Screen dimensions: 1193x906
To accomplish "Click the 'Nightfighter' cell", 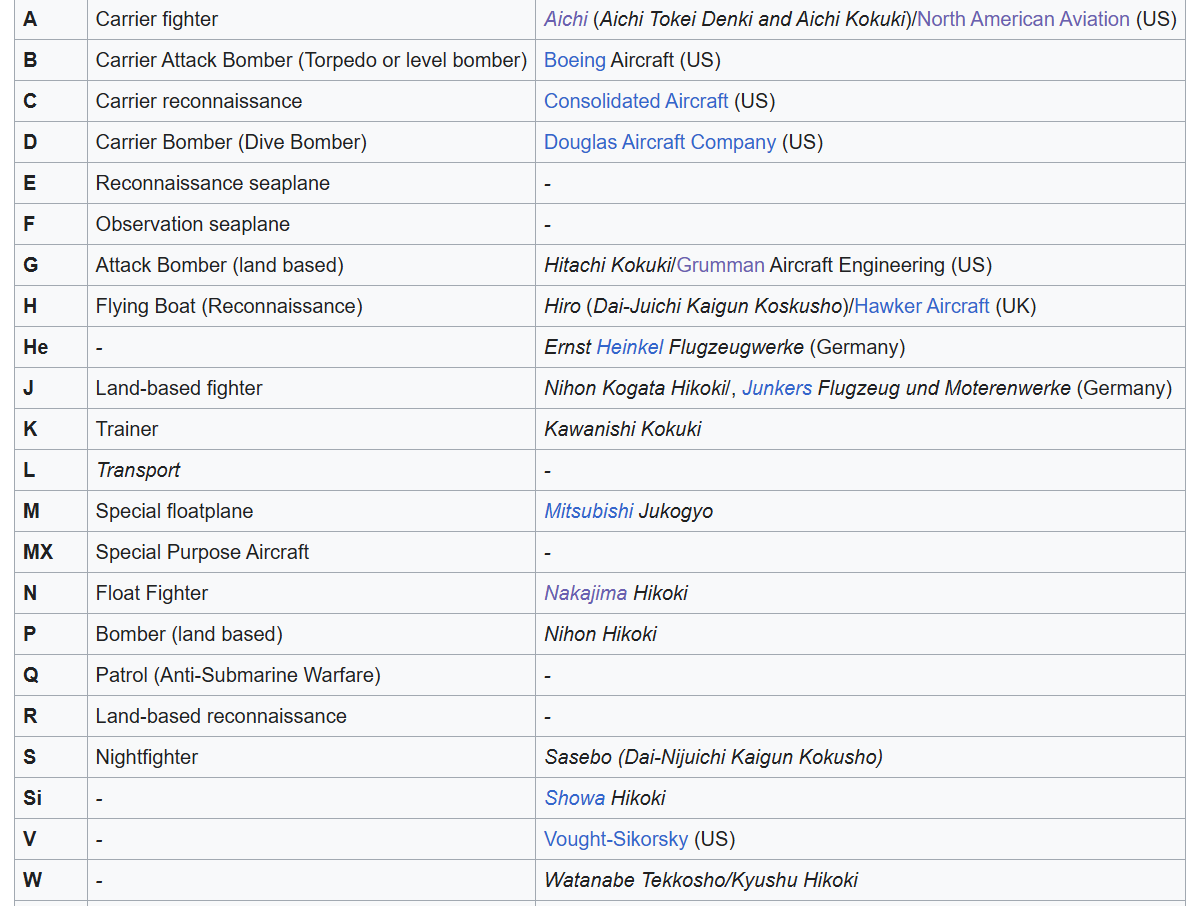I will (x=311, y=757).
